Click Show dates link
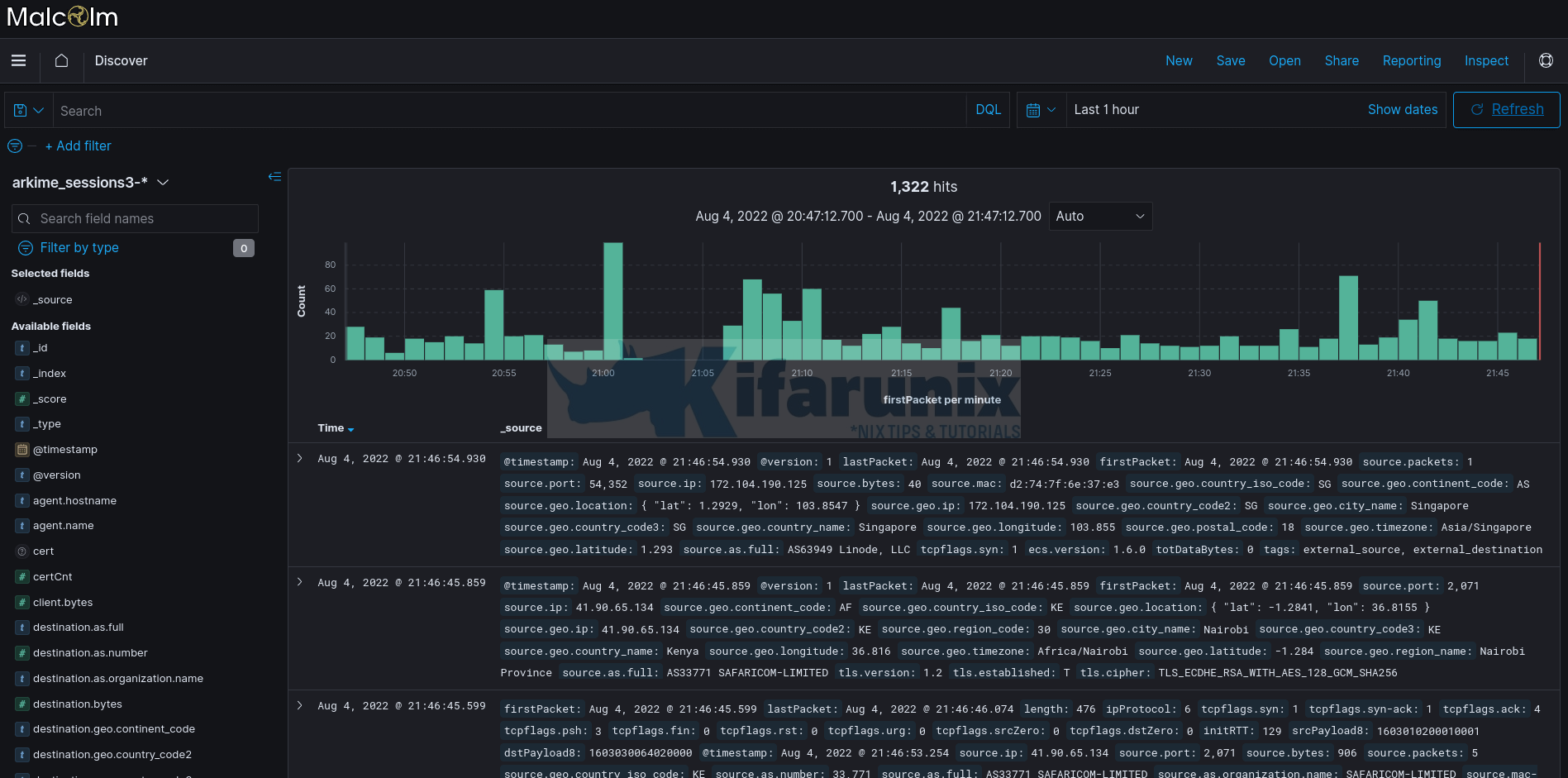Viewport: 1568px width, 778px height. tap(1402, 109)
